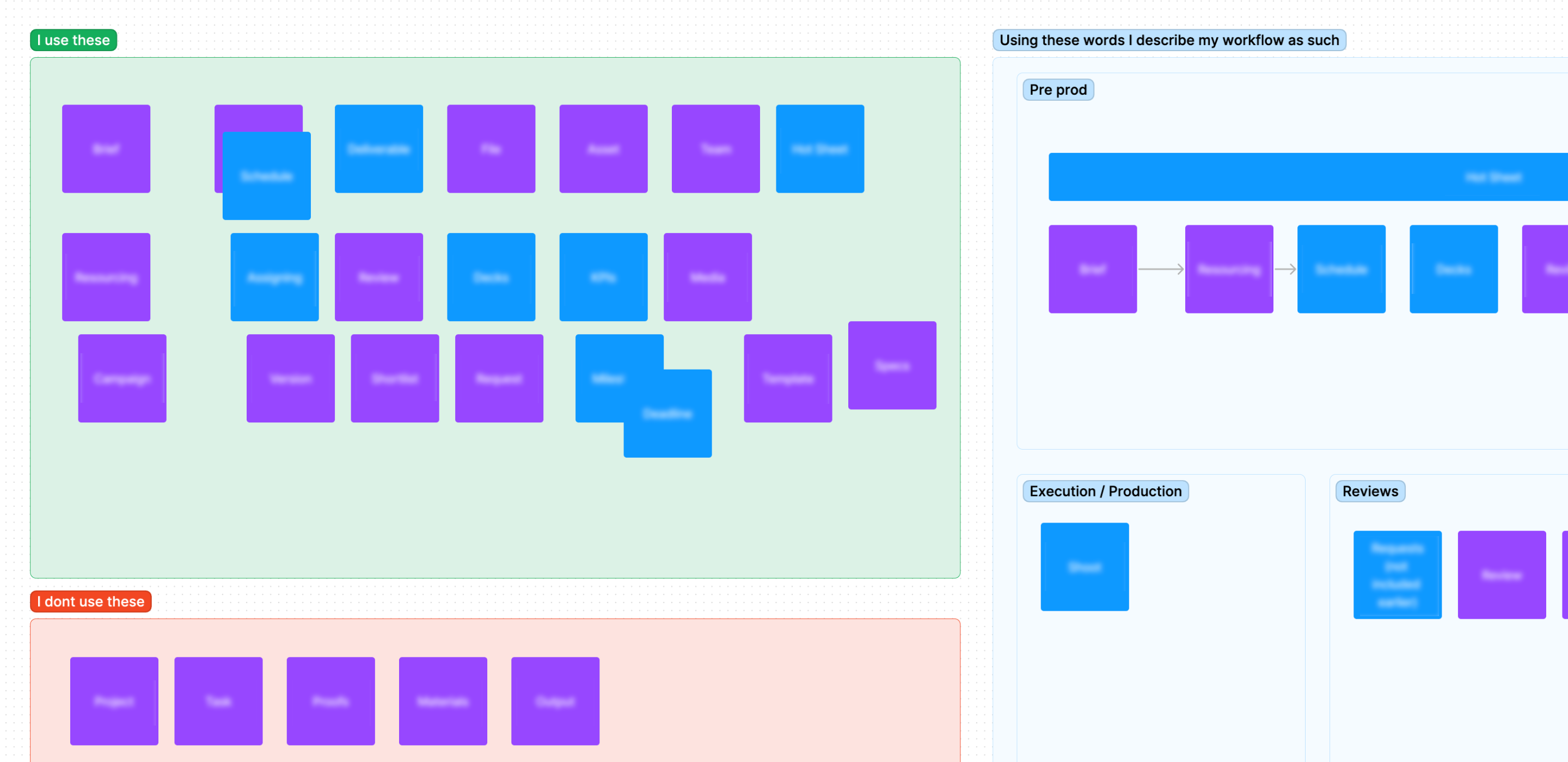Click the arrow connector between Brief and Resourcing

tap(1160, 269)
